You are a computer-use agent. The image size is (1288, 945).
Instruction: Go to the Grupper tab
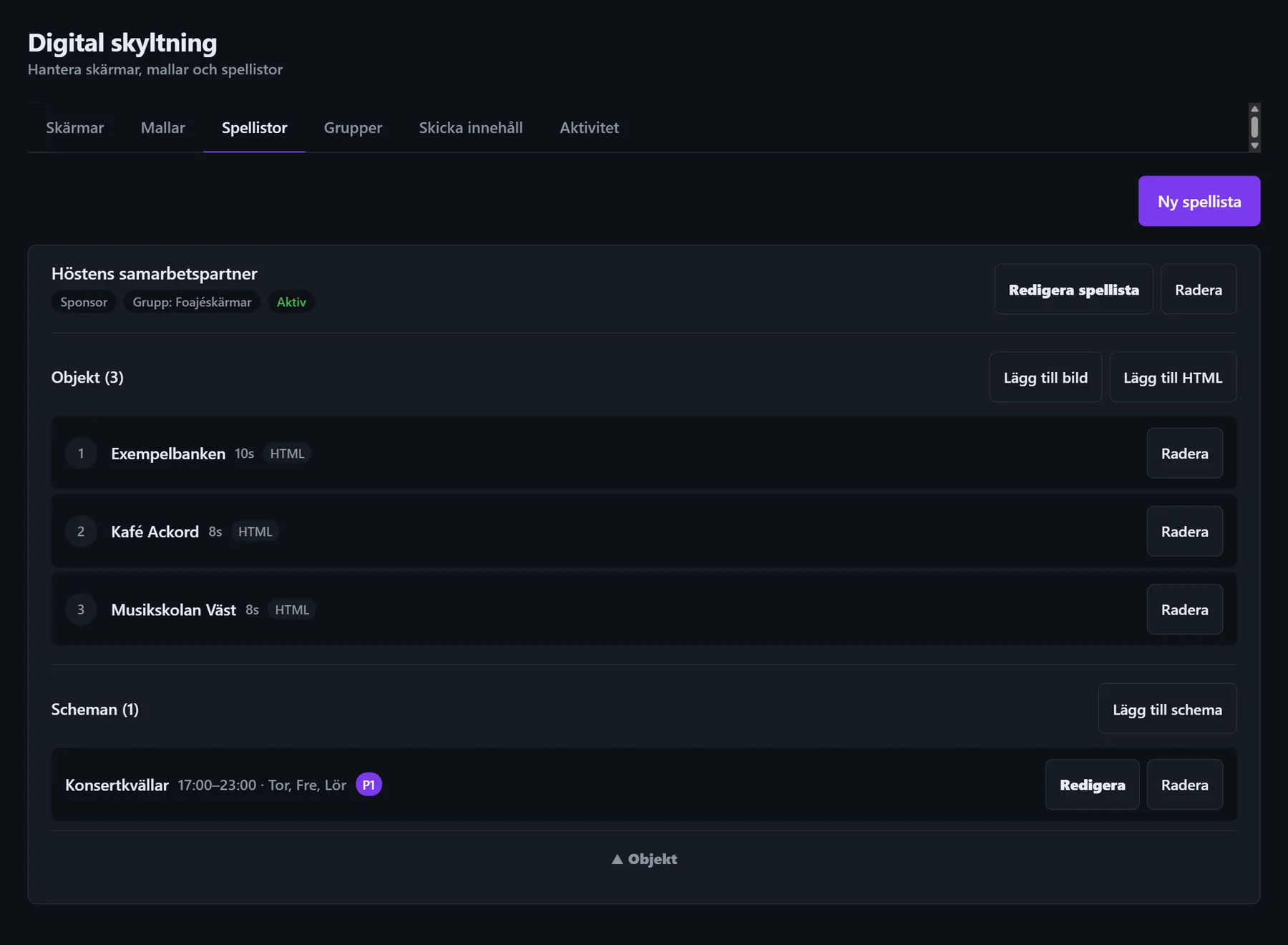tap(353, 127)
